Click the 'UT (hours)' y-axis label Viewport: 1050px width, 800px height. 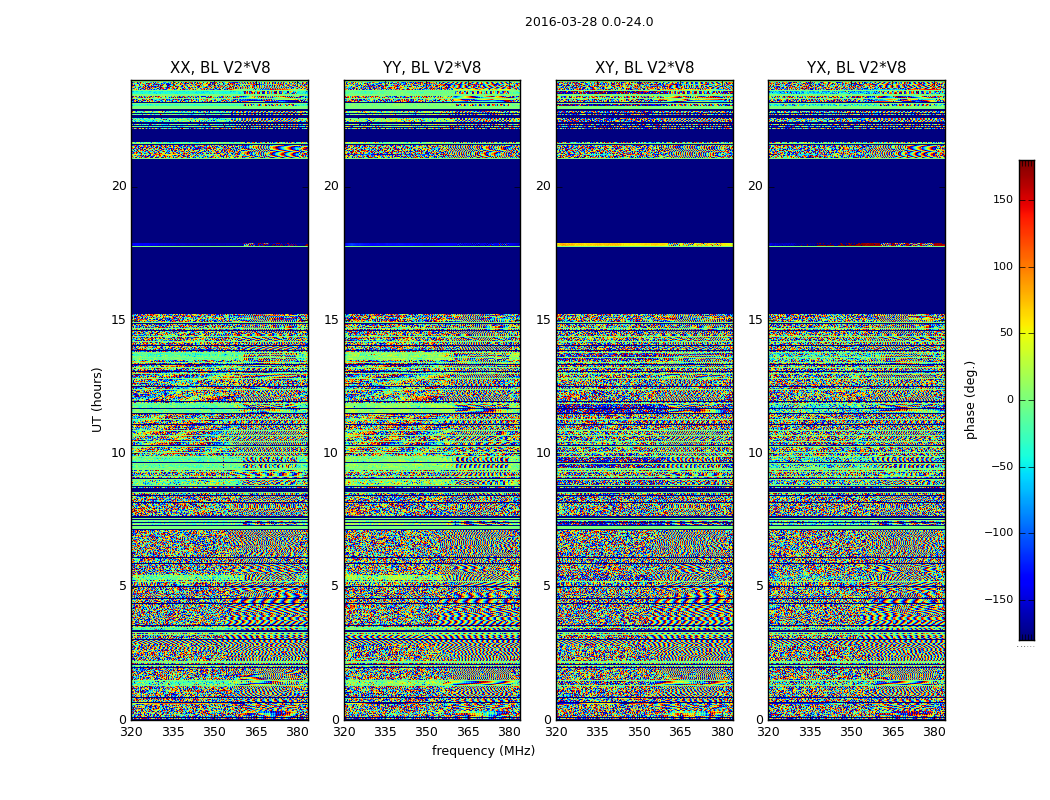pyautogui.click(x=98, y=399)
